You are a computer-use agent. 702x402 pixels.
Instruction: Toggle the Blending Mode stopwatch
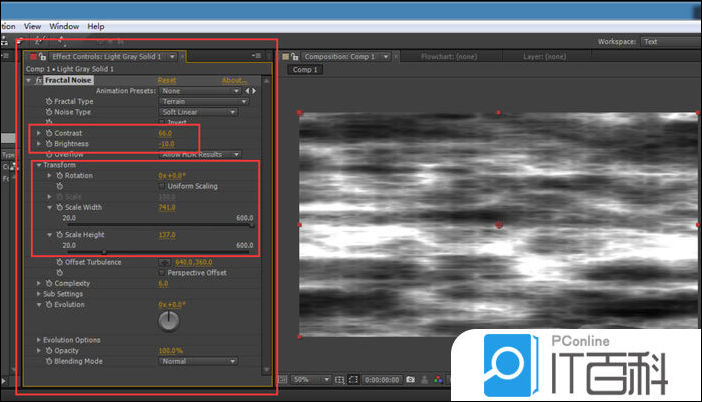[x=49, y=361]
